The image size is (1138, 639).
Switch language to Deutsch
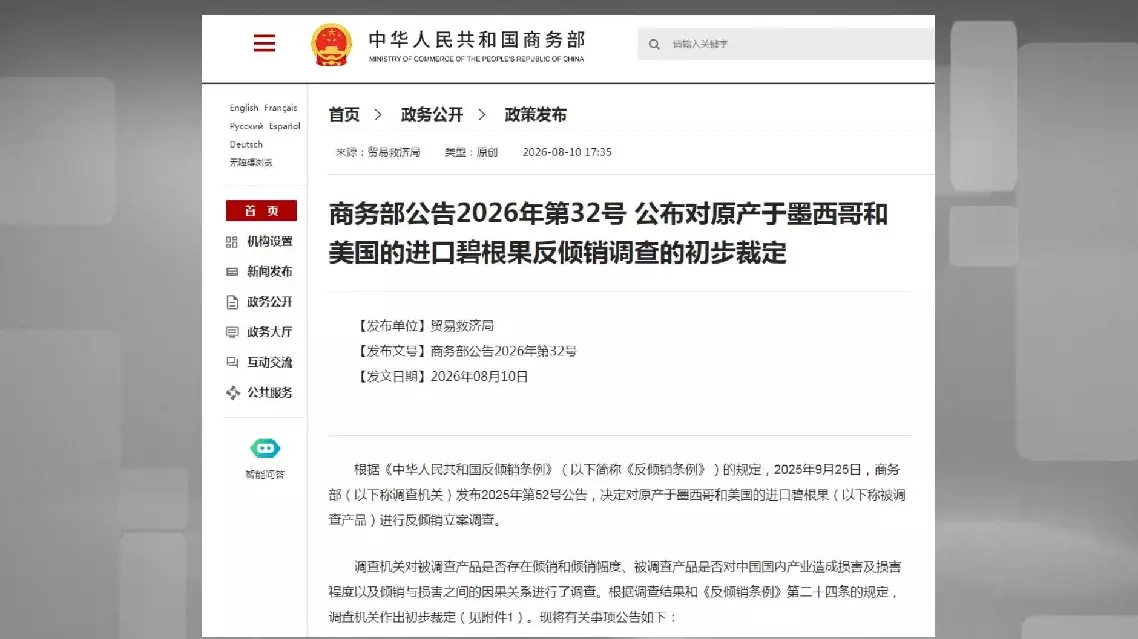pos(246,145)
